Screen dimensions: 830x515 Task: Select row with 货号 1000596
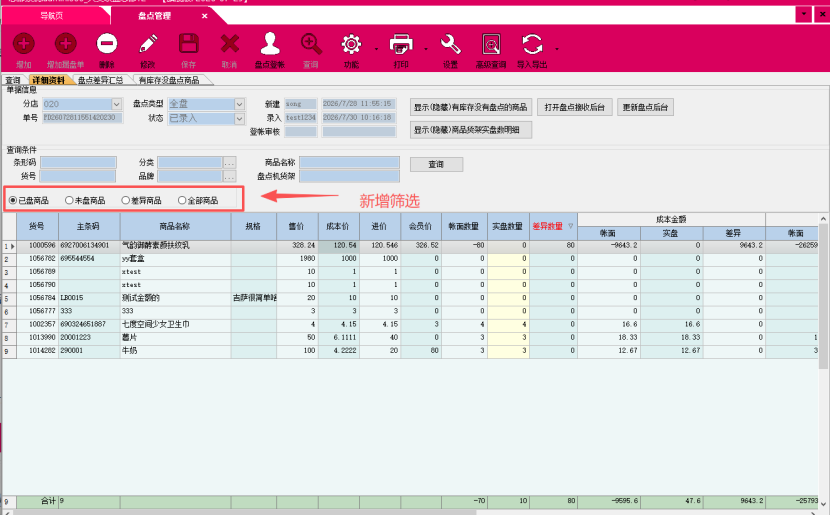[410, 246]
